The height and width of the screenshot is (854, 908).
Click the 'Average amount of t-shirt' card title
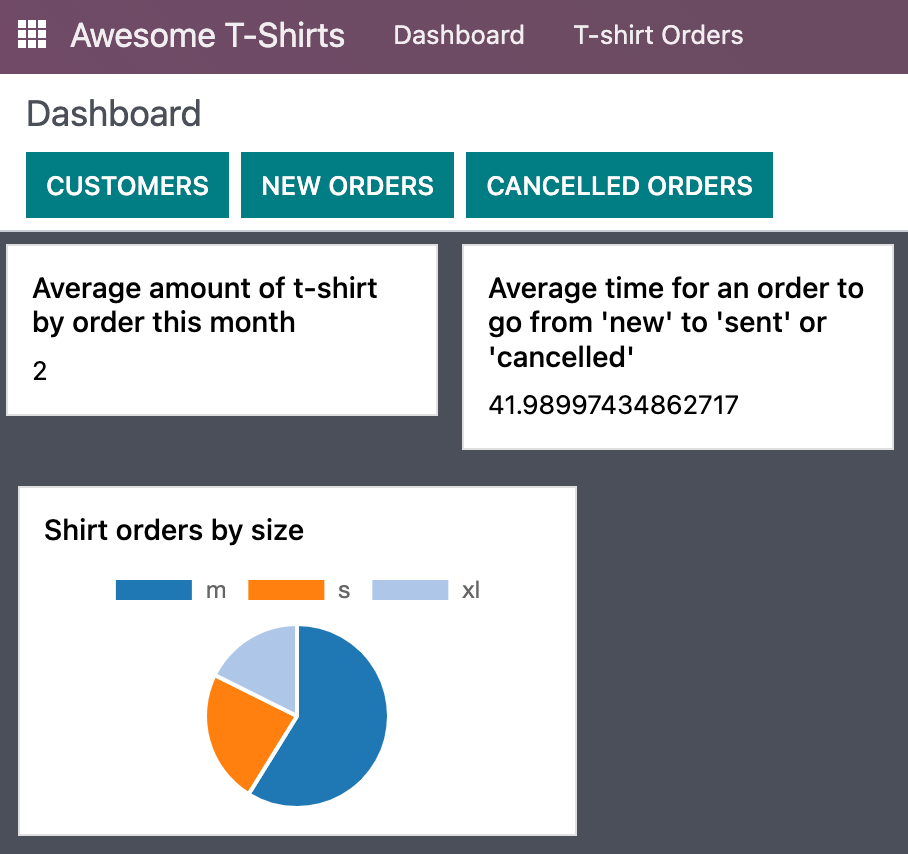pos(205,305)
